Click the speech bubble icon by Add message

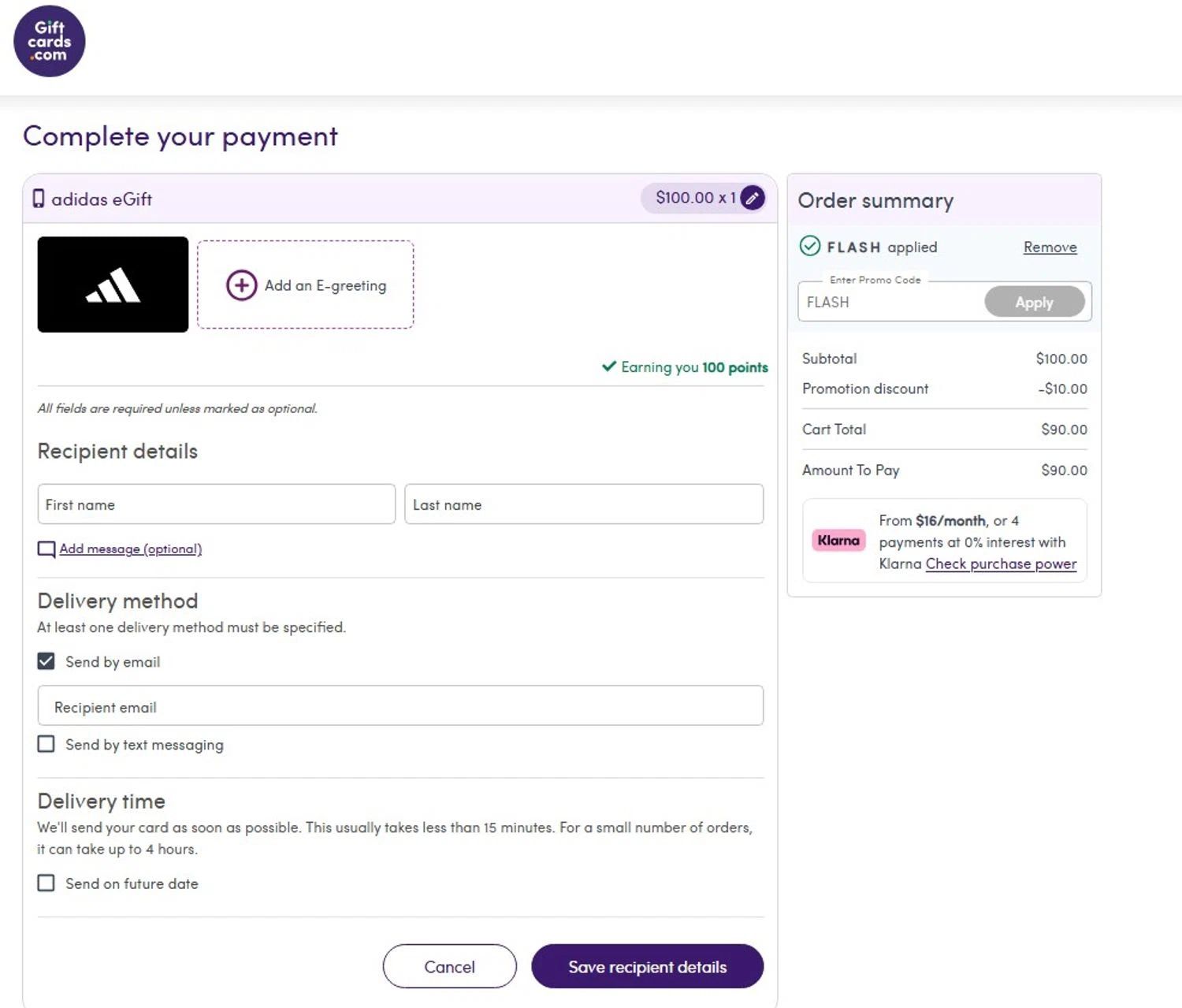(x=46, y=549)
